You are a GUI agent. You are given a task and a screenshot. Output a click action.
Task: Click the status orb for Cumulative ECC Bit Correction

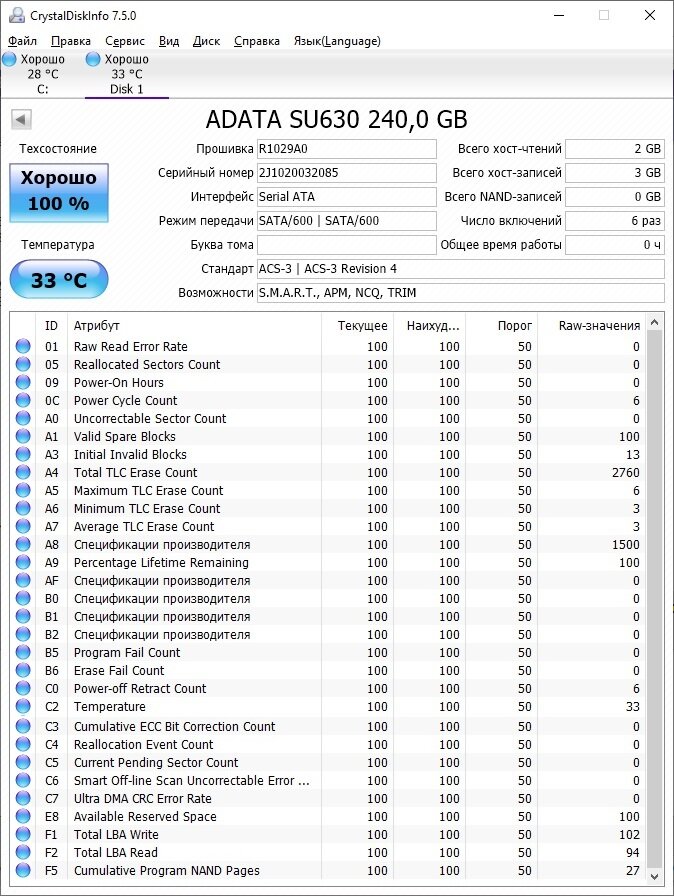23,726
